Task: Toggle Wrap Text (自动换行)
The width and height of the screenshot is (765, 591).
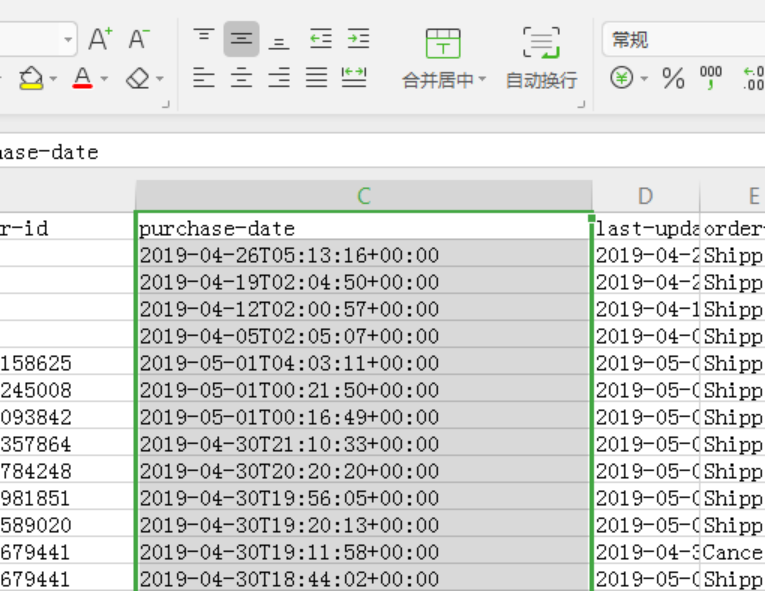Action: (x=542, y=58)
